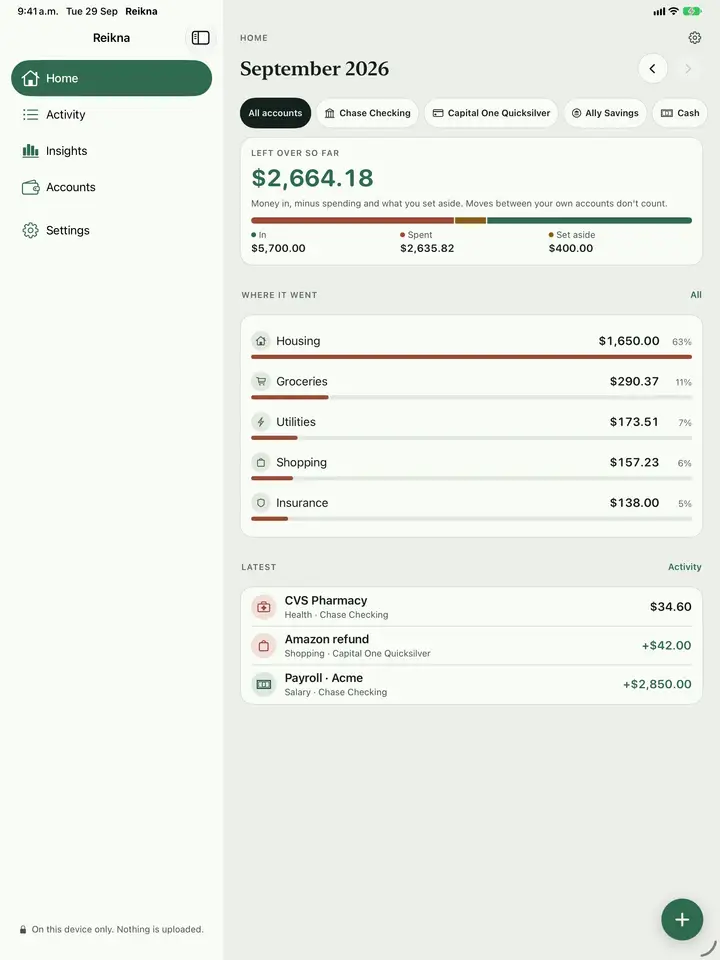
Task: Open settings via top-right gear icon
Action: [694, 38]
